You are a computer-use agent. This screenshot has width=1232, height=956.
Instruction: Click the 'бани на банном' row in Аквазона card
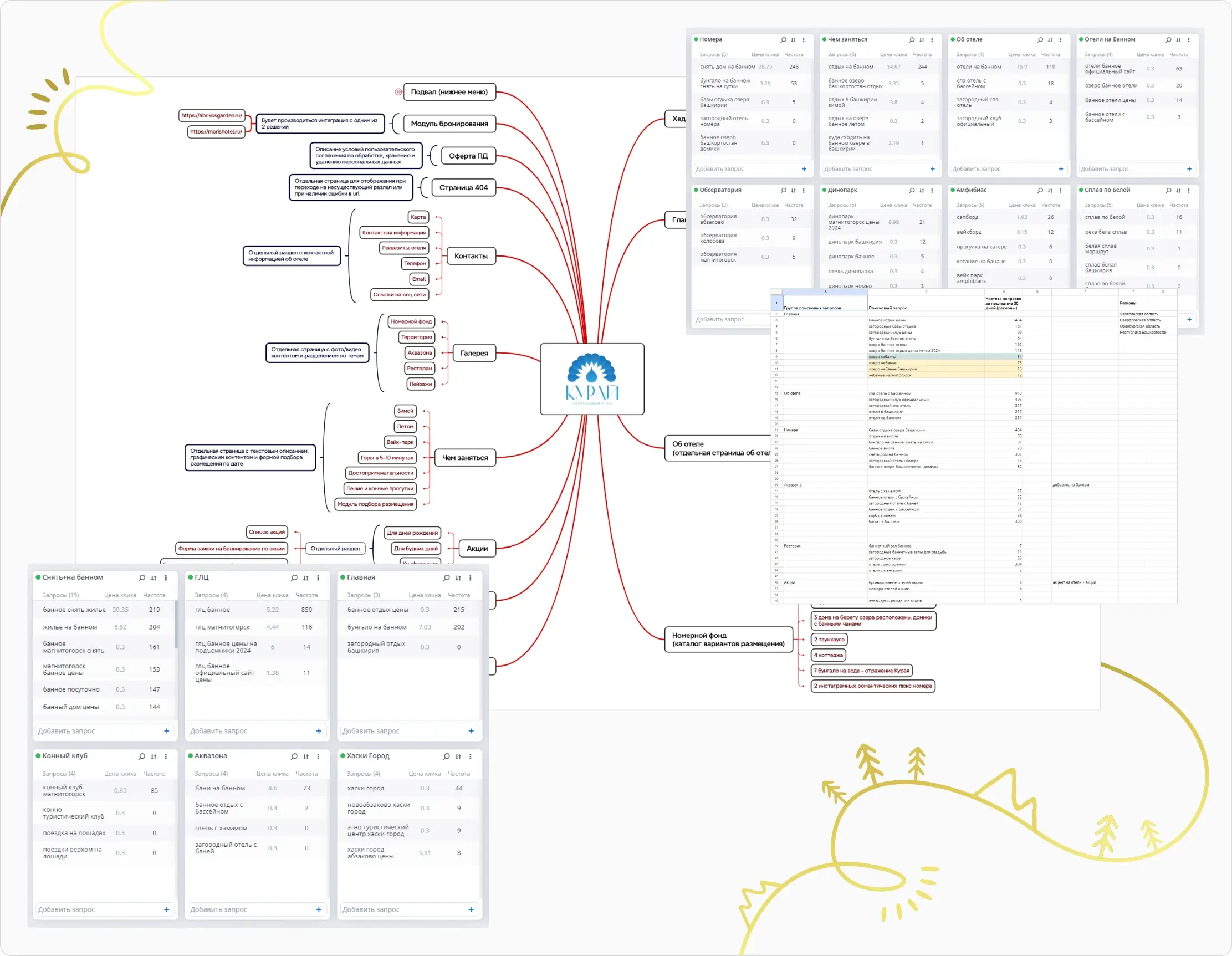(x=257, y=789)
